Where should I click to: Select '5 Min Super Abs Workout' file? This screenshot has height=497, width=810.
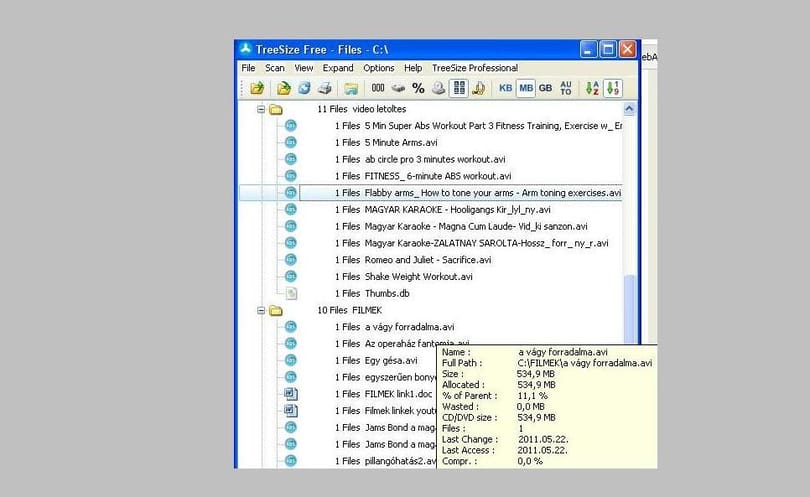coord(478,126)
